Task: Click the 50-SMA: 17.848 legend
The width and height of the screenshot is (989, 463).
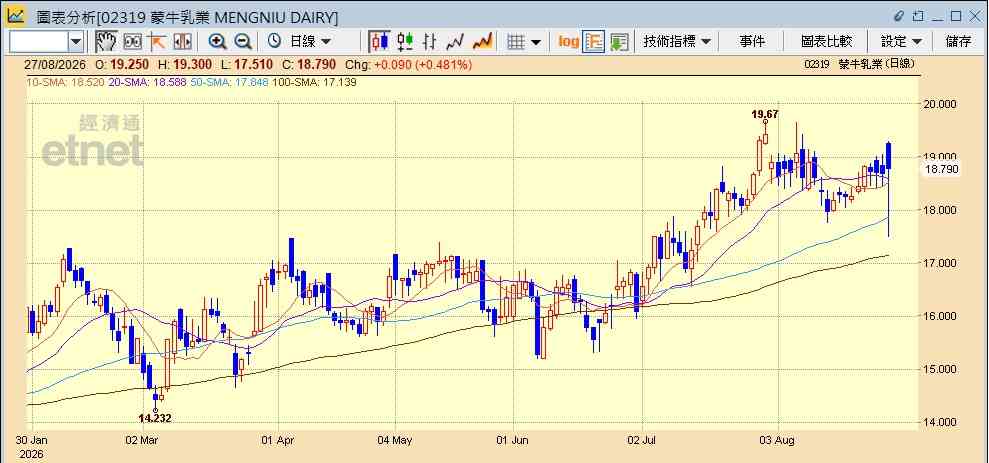Action: pyautogui.click(x=228, y=82)
